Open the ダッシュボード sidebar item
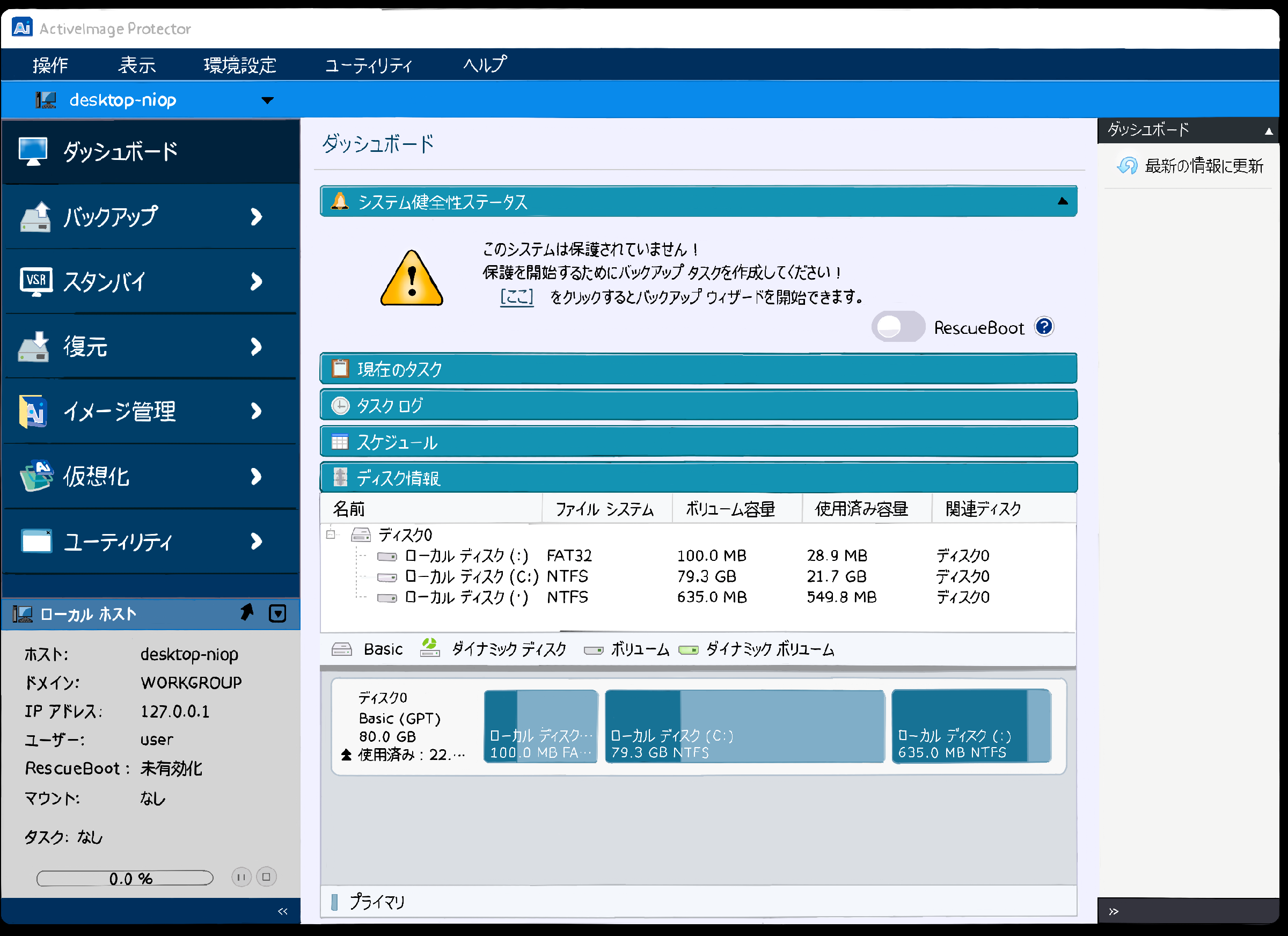The image size is (1288, 936). [x=150, y=152]
